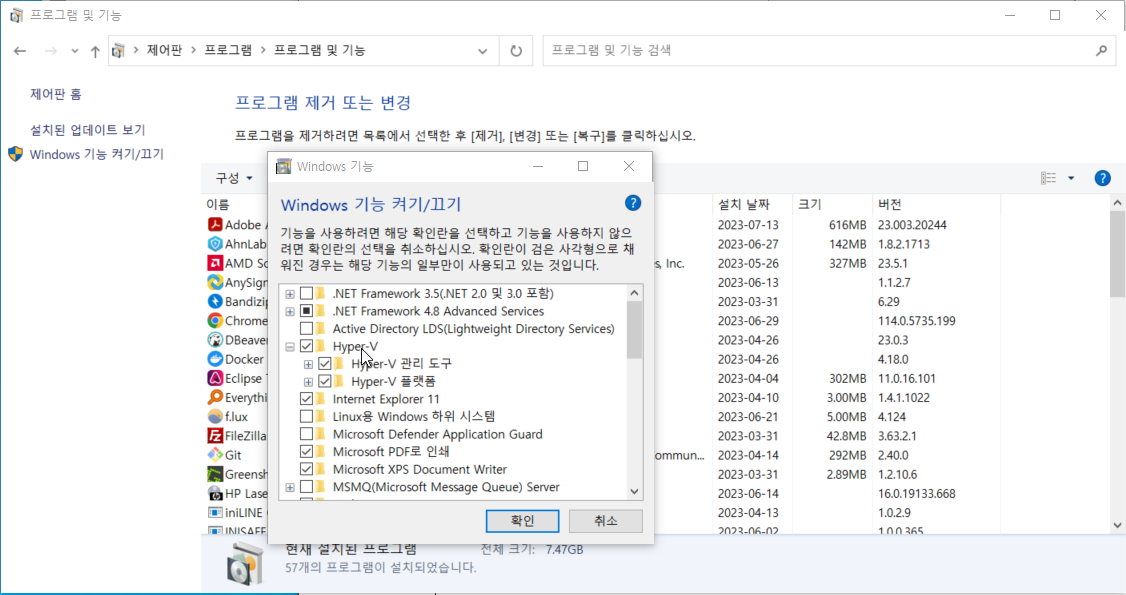The width and height of the screenshot is (1126, 595).
Task: Click the Adobe program icon in list
Action: (215, 225)
